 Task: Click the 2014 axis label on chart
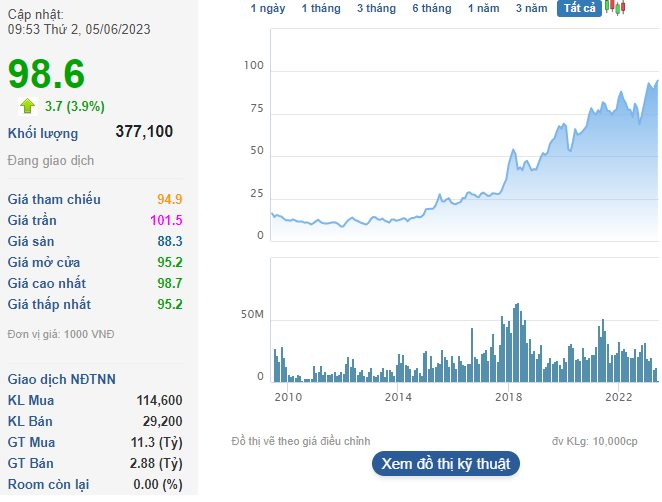[x=398, y=398]
